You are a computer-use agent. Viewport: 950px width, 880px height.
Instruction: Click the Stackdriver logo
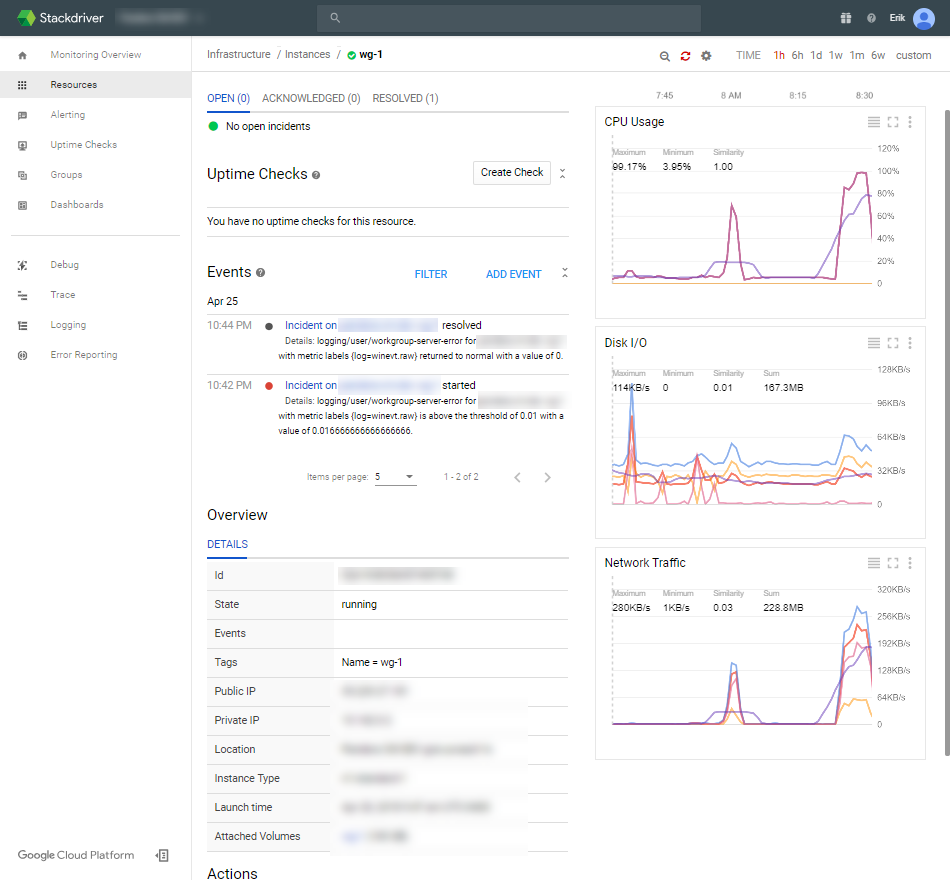click(x=60, y=18)
